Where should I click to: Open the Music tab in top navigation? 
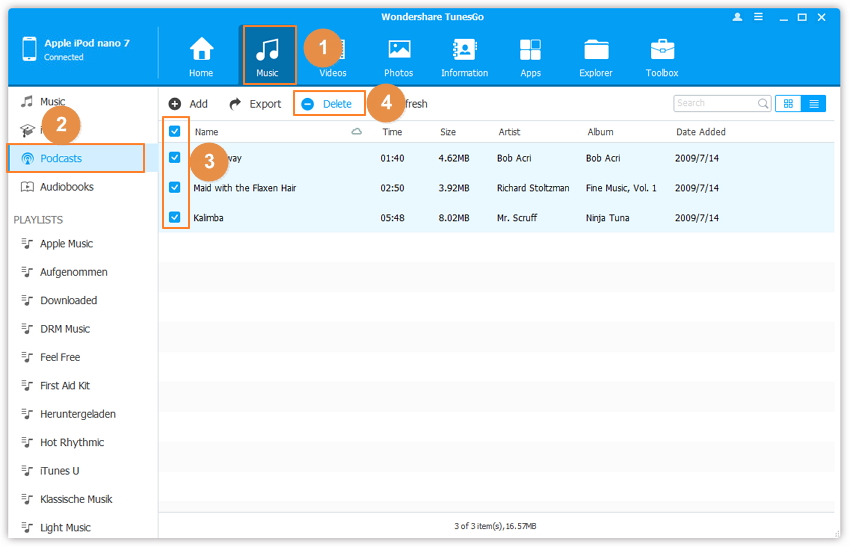coord(267,55)
